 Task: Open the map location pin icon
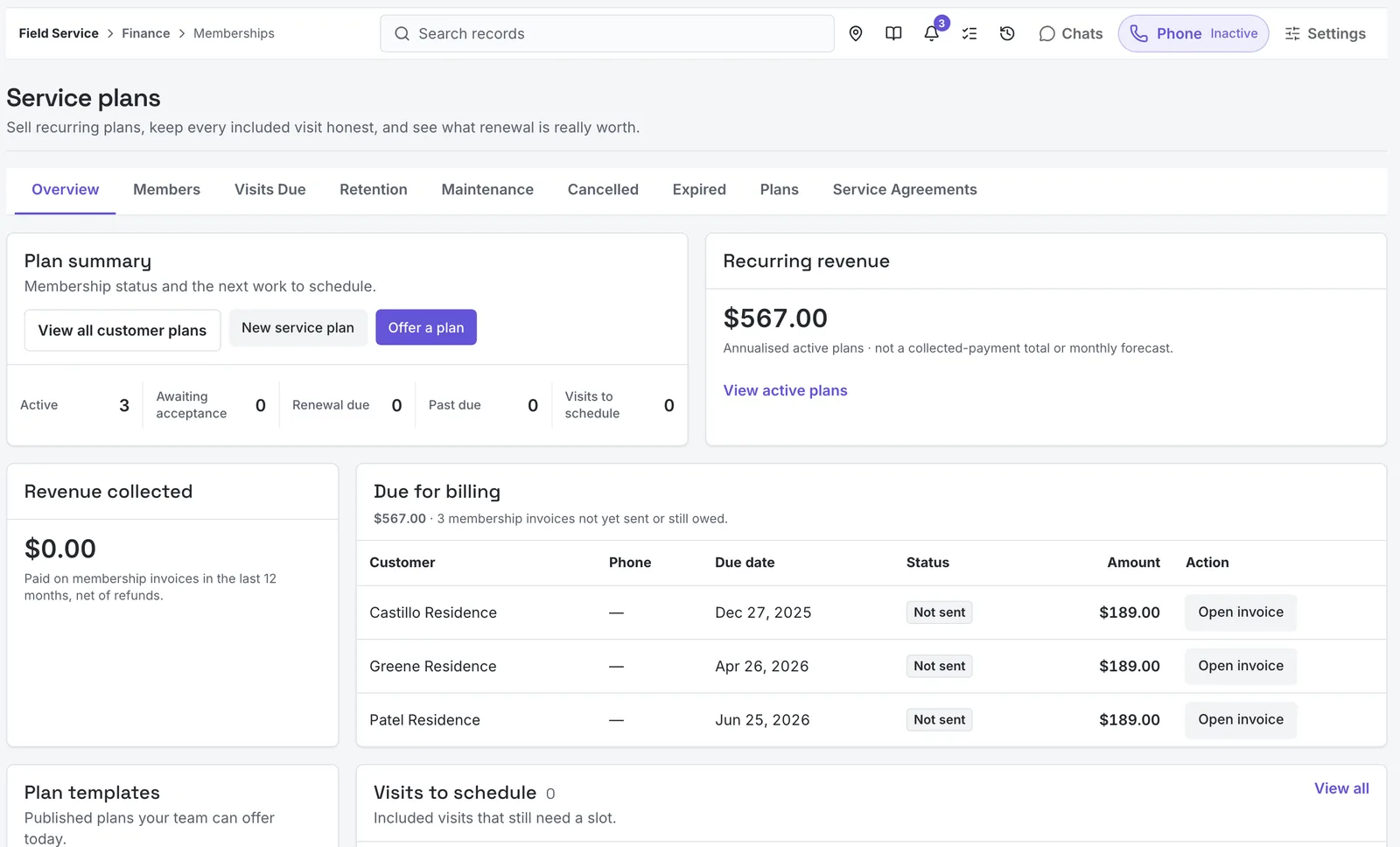click(856, 33)
